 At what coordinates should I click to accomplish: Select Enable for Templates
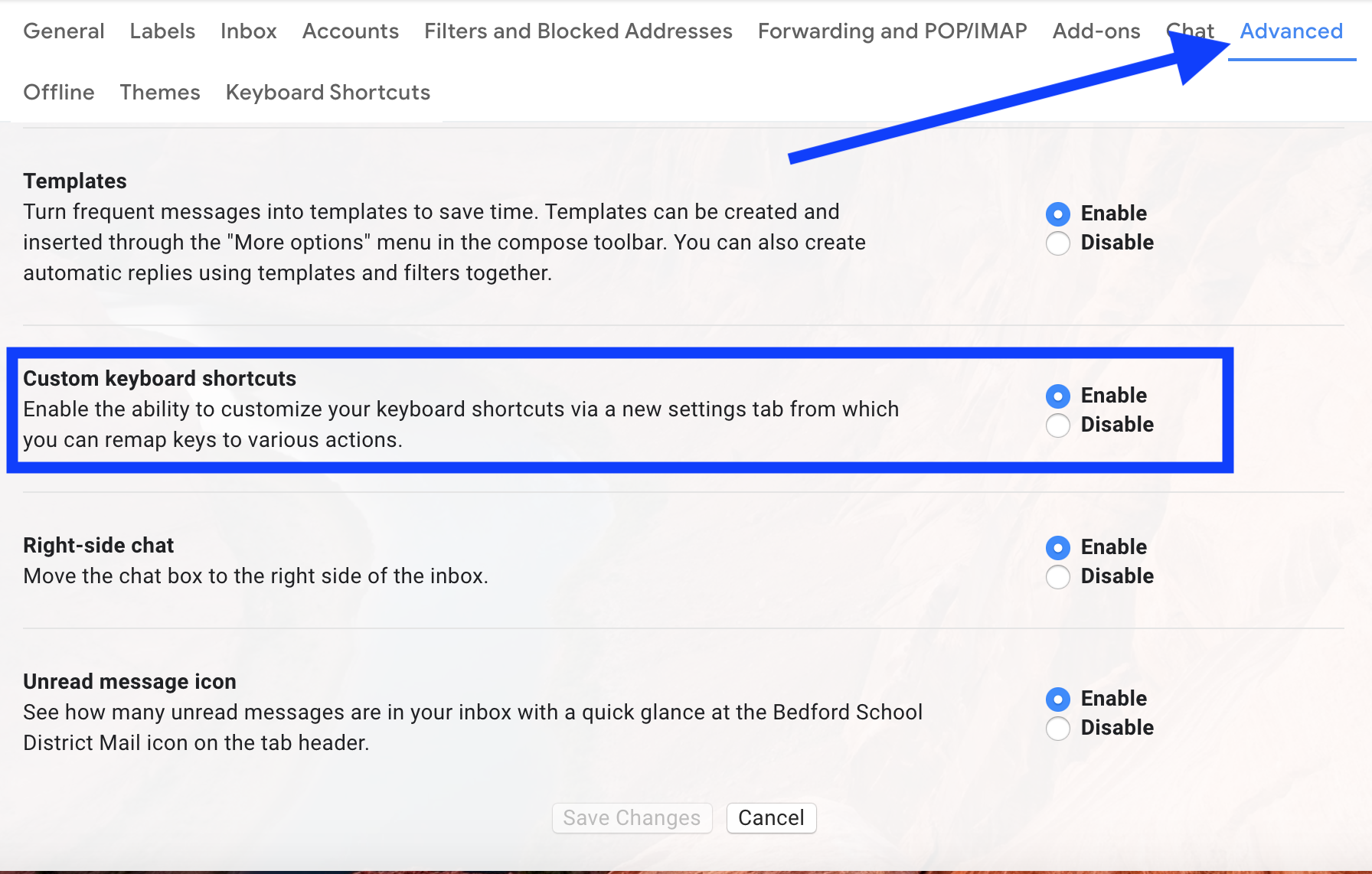tap(1058, 214)
